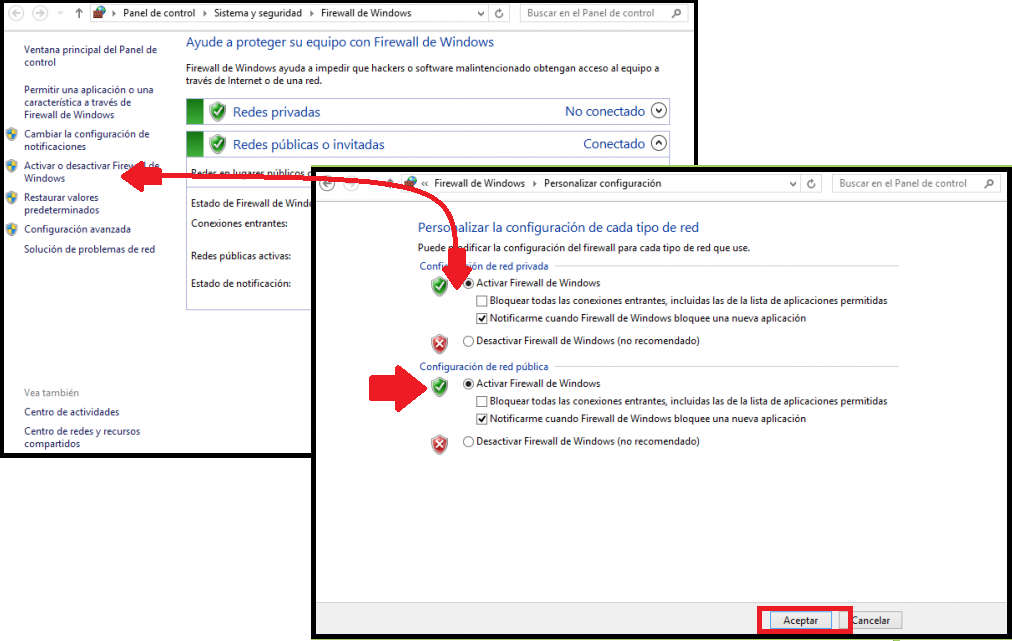This screenshot has height=641, width=1012.
Task: Click the Aceptar button
Action: tap(800, 620)
